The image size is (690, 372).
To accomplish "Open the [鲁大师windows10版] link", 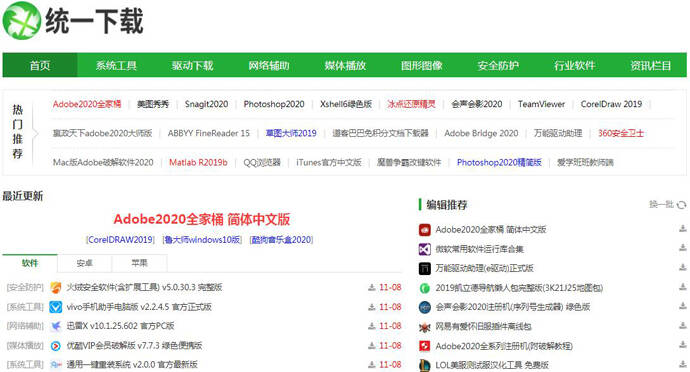I will click(x=202, y=240).
